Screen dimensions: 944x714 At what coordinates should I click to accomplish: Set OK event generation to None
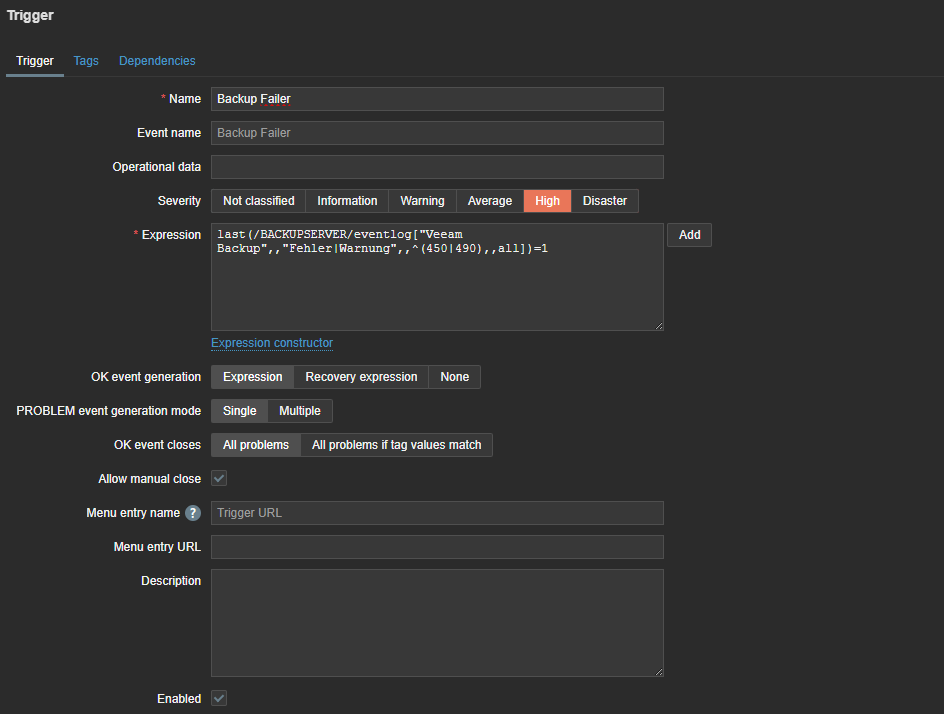tap(454, 377)
